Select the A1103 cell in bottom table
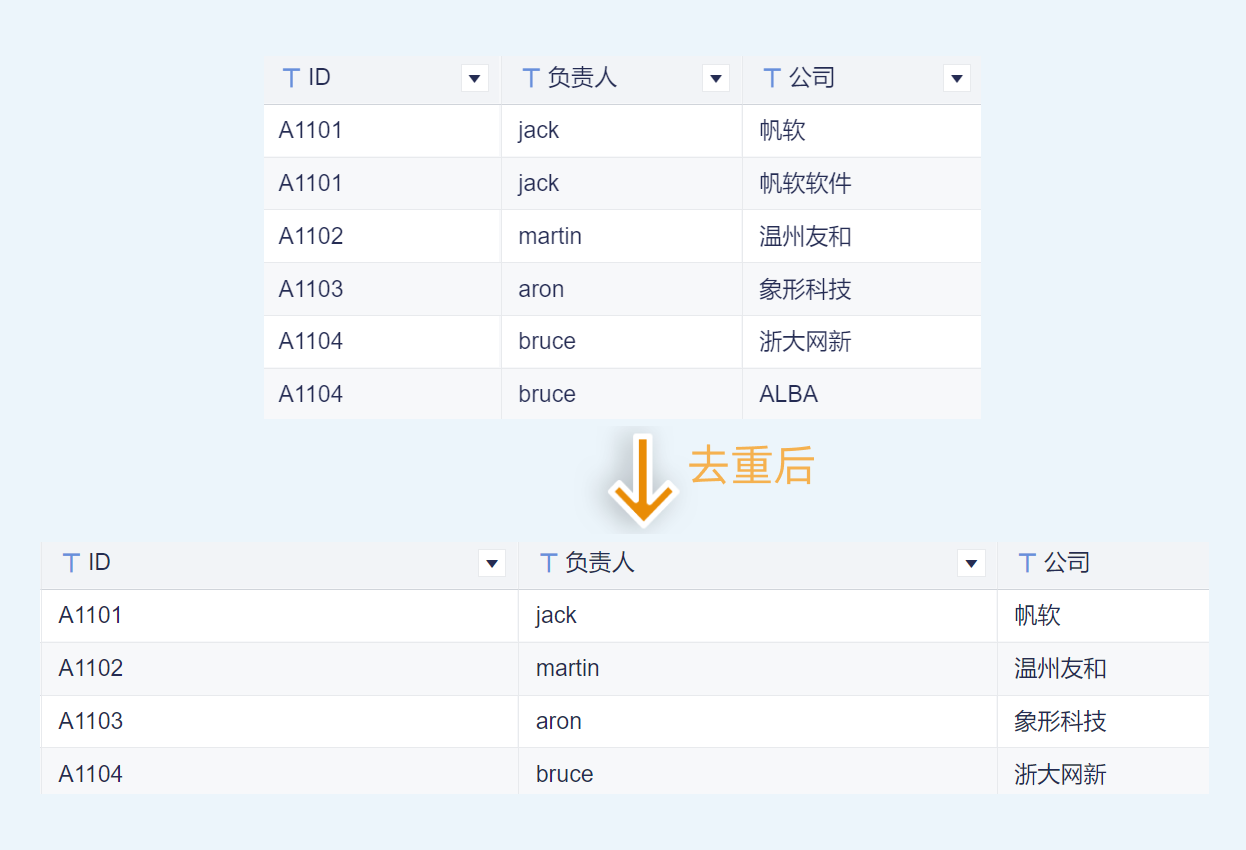 click(91, 722)
